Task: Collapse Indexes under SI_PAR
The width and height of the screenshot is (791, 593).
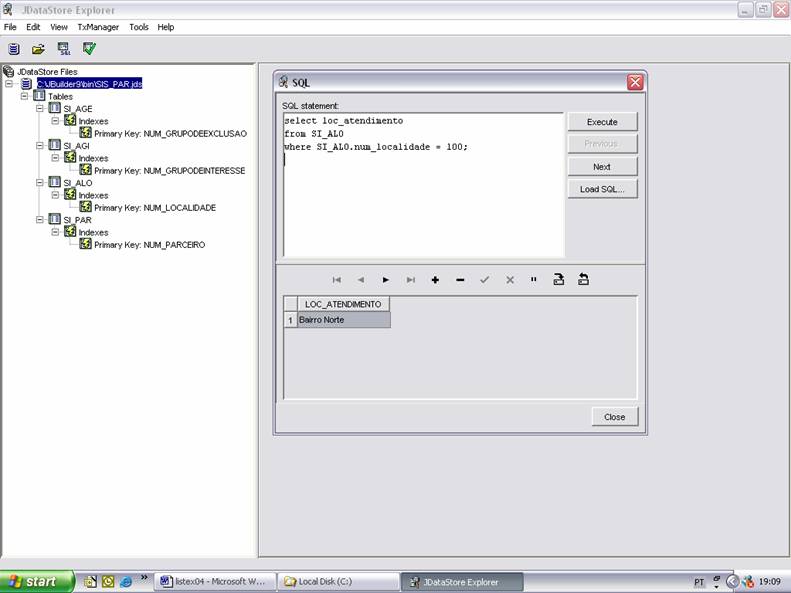Action: tap(55, 232)
